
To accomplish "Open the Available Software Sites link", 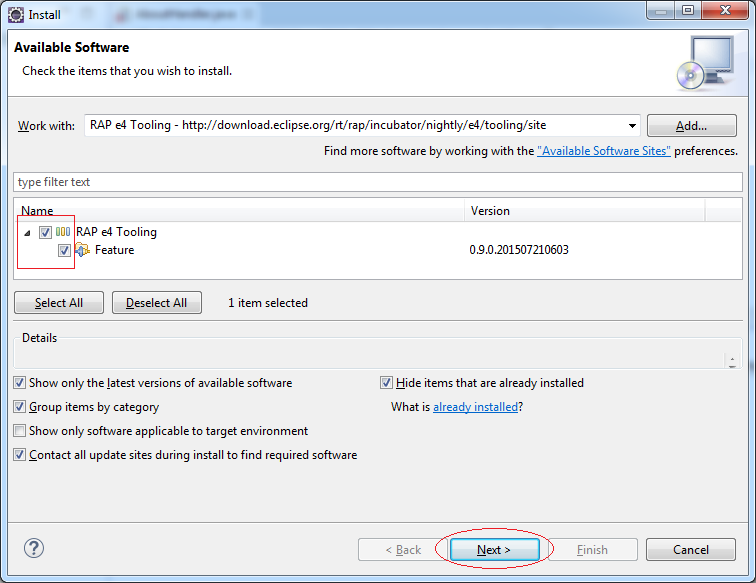I will click(604, 151).
